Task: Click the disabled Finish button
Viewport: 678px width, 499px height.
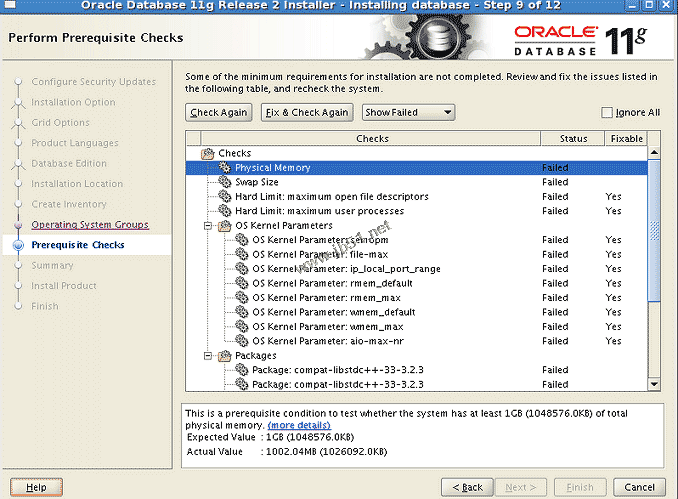Action: [580, 487]
